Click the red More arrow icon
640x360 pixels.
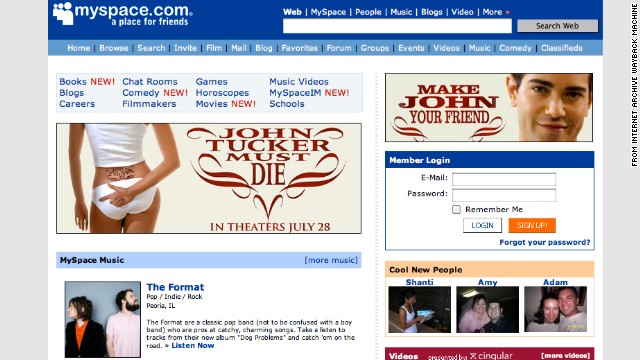507,12
